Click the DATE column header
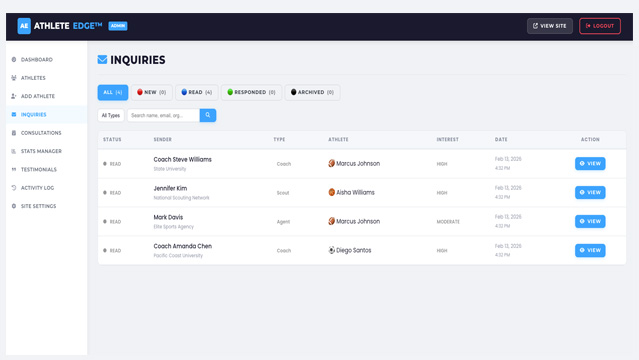The height and width of the screenshot is (360, 639). pos(501,139)
